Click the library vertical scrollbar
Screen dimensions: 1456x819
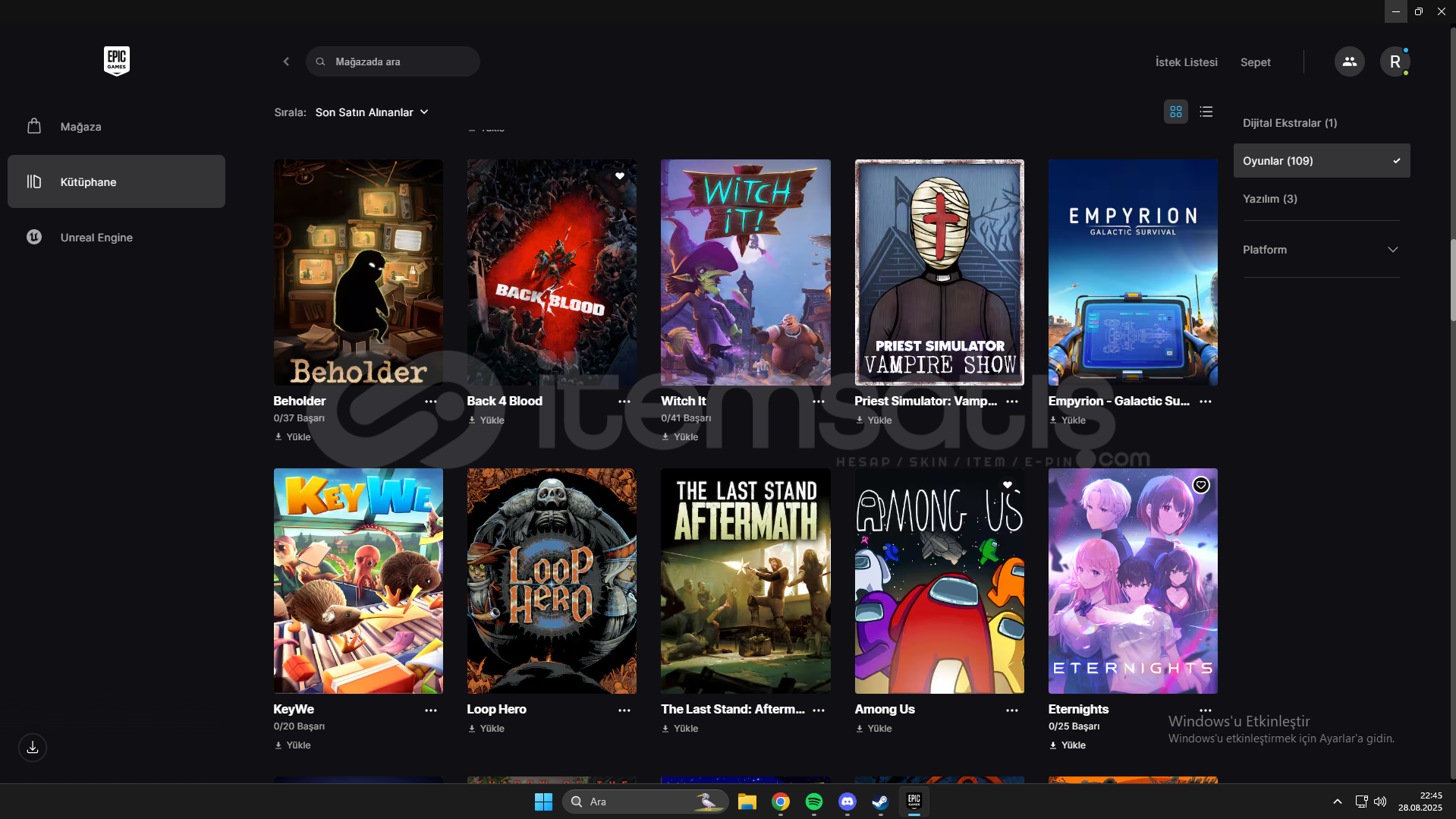1452,281
